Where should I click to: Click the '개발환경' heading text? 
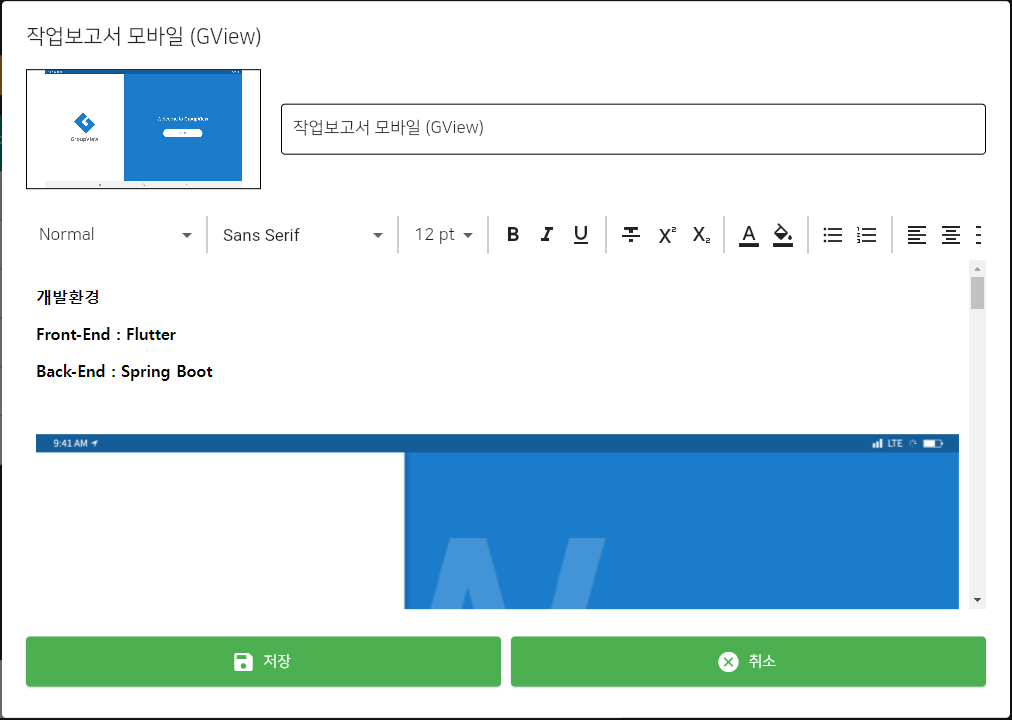click(x=68, y=297)
